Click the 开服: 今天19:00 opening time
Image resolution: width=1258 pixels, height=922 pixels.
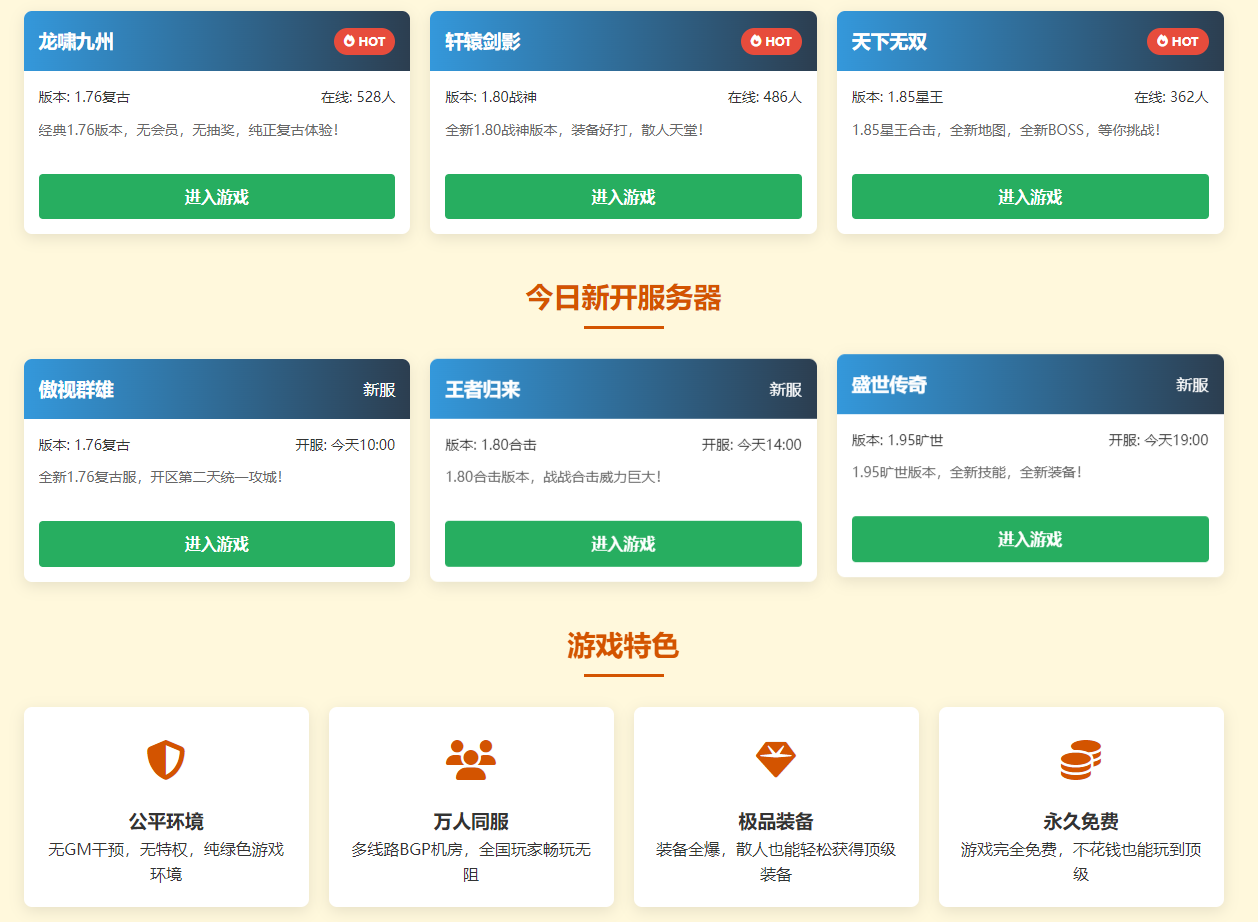pyautogui.click(x=1158, y=440)
